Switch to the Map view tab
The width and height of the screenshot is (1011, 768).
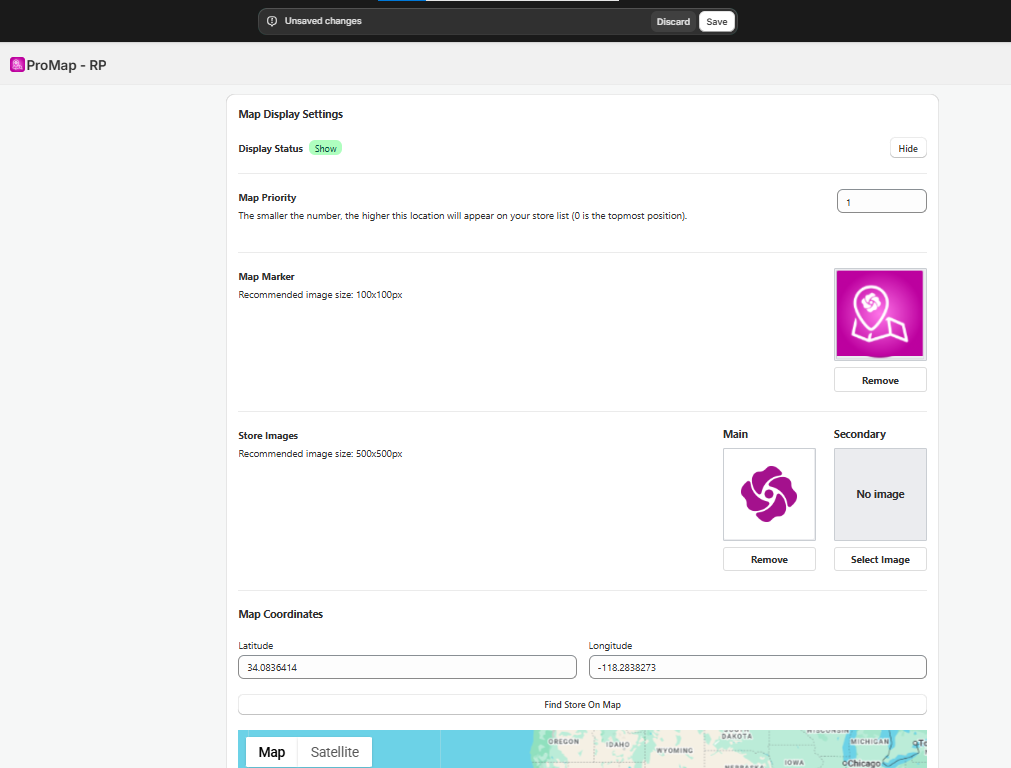[272, 752]
